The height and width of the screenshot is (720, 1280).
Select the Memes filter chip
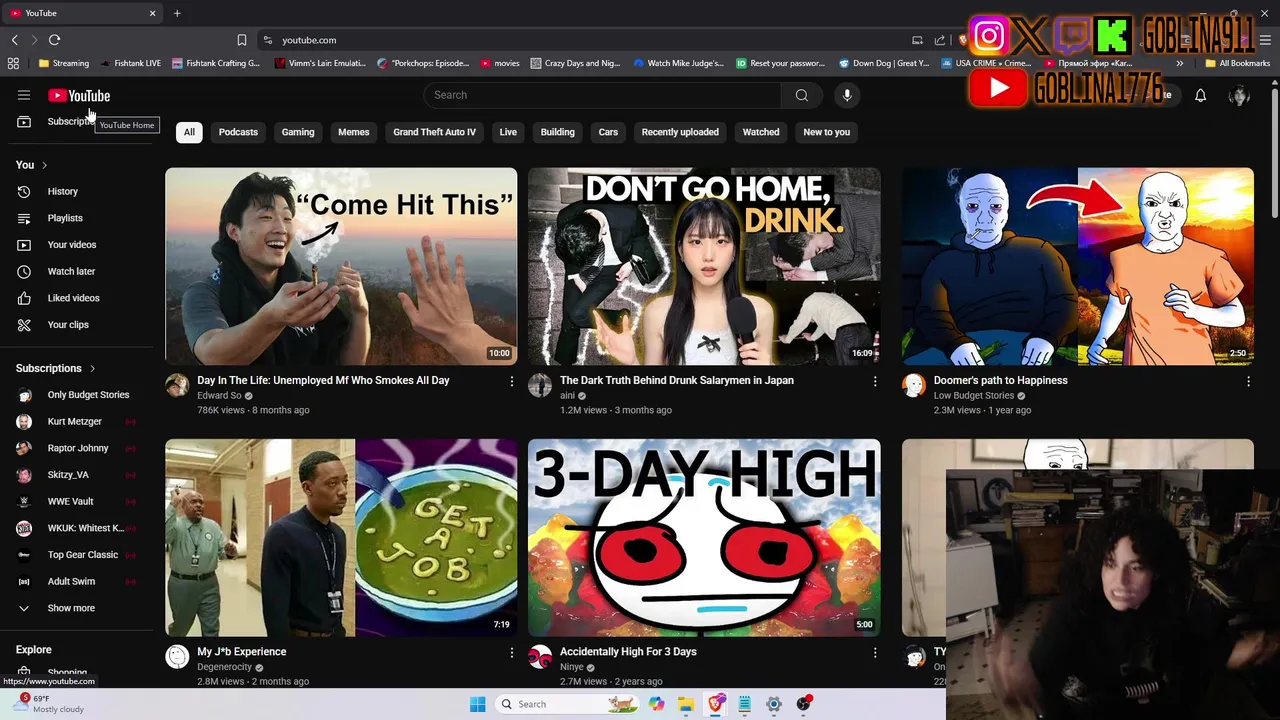pyautogui.click(x=353, y=132)
